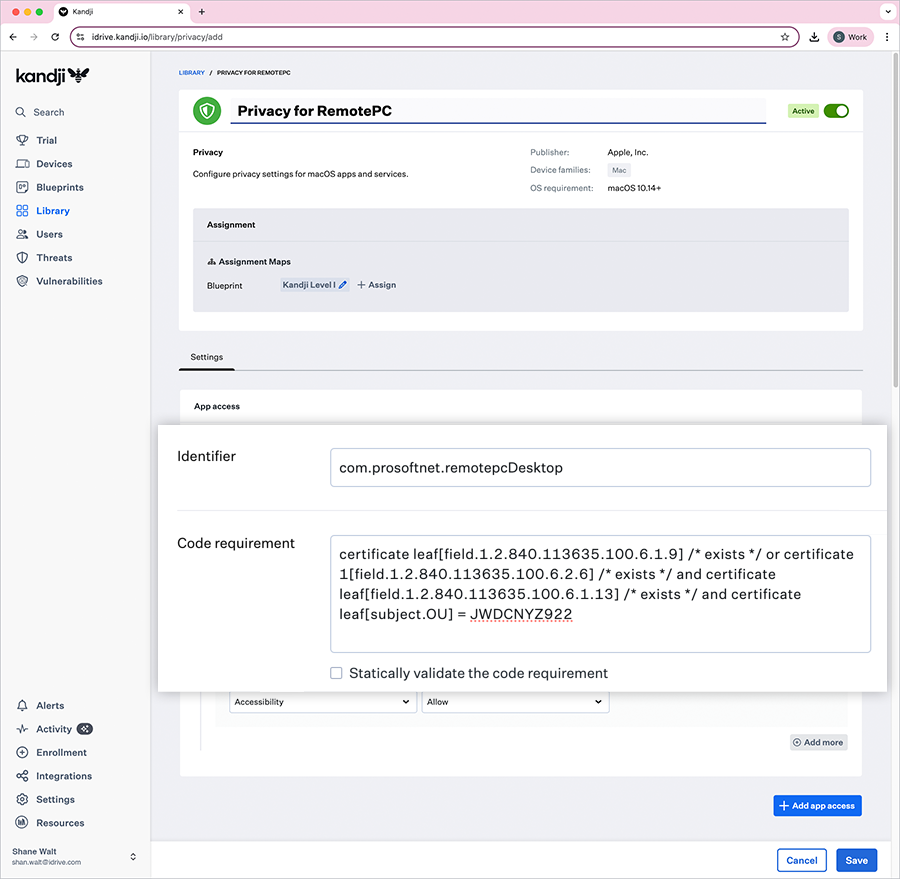Select the Settings tab
Image resolution: width=900 pixels, height=879 pixels.
[207, 357]
